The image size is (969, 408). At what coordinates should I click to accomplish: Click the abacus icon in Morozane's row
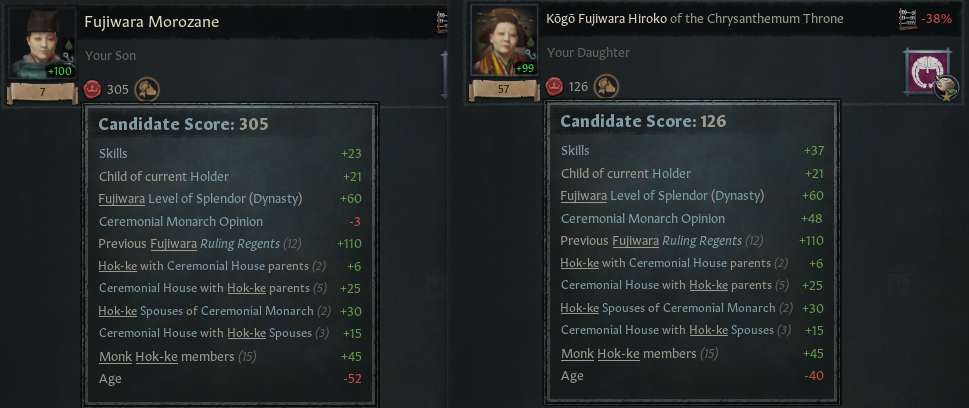442,20
